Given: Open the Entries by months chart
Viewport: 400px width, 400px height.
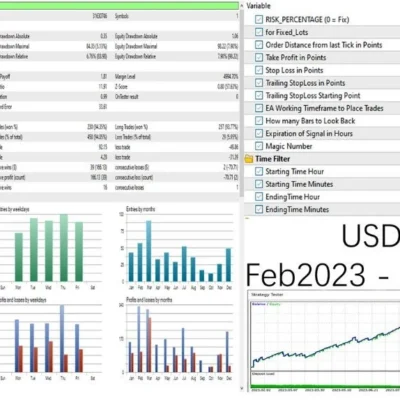Looking at the screenshot, I should coord(176,248).
